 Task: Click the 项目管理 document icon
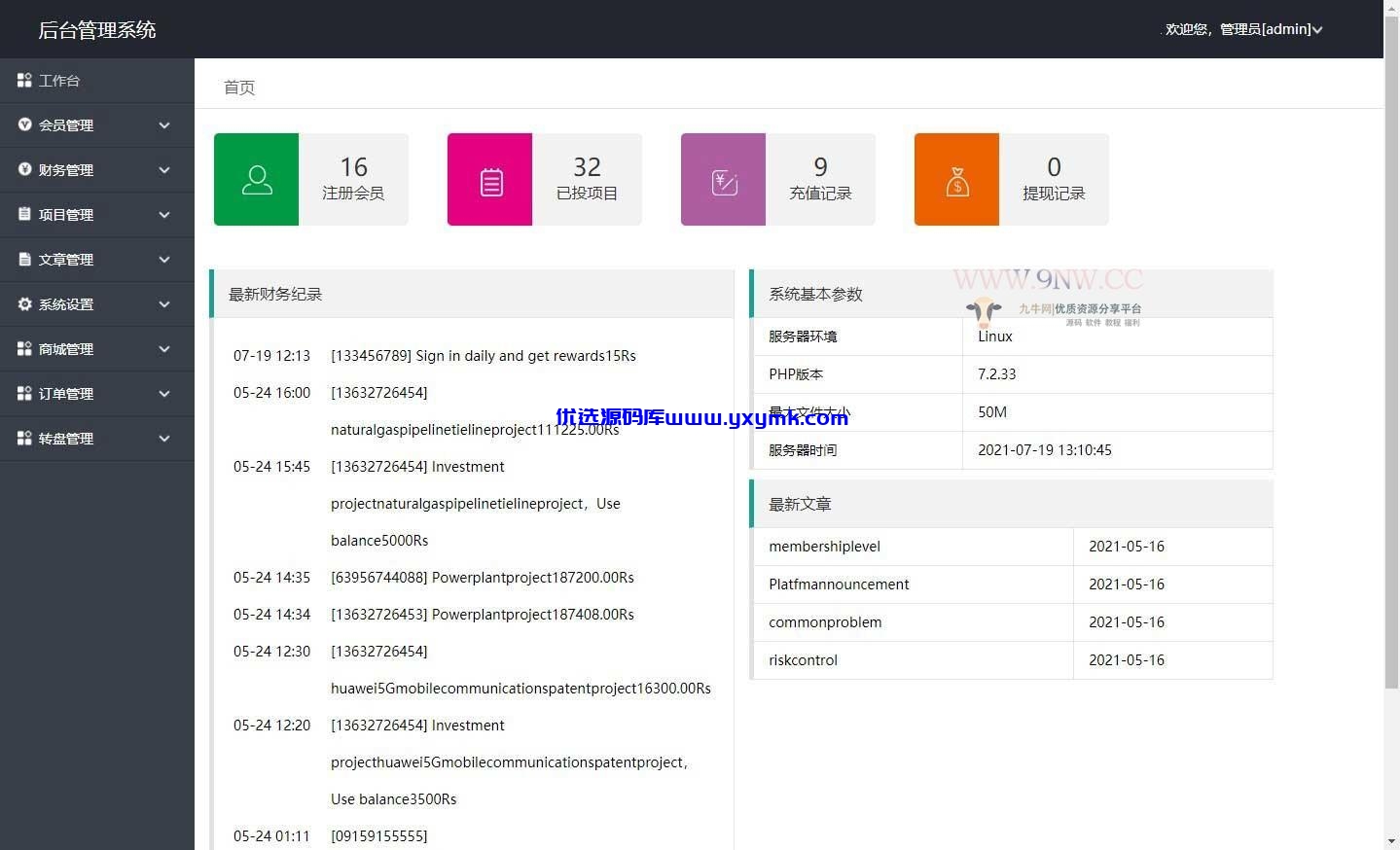tap(24, 214)
